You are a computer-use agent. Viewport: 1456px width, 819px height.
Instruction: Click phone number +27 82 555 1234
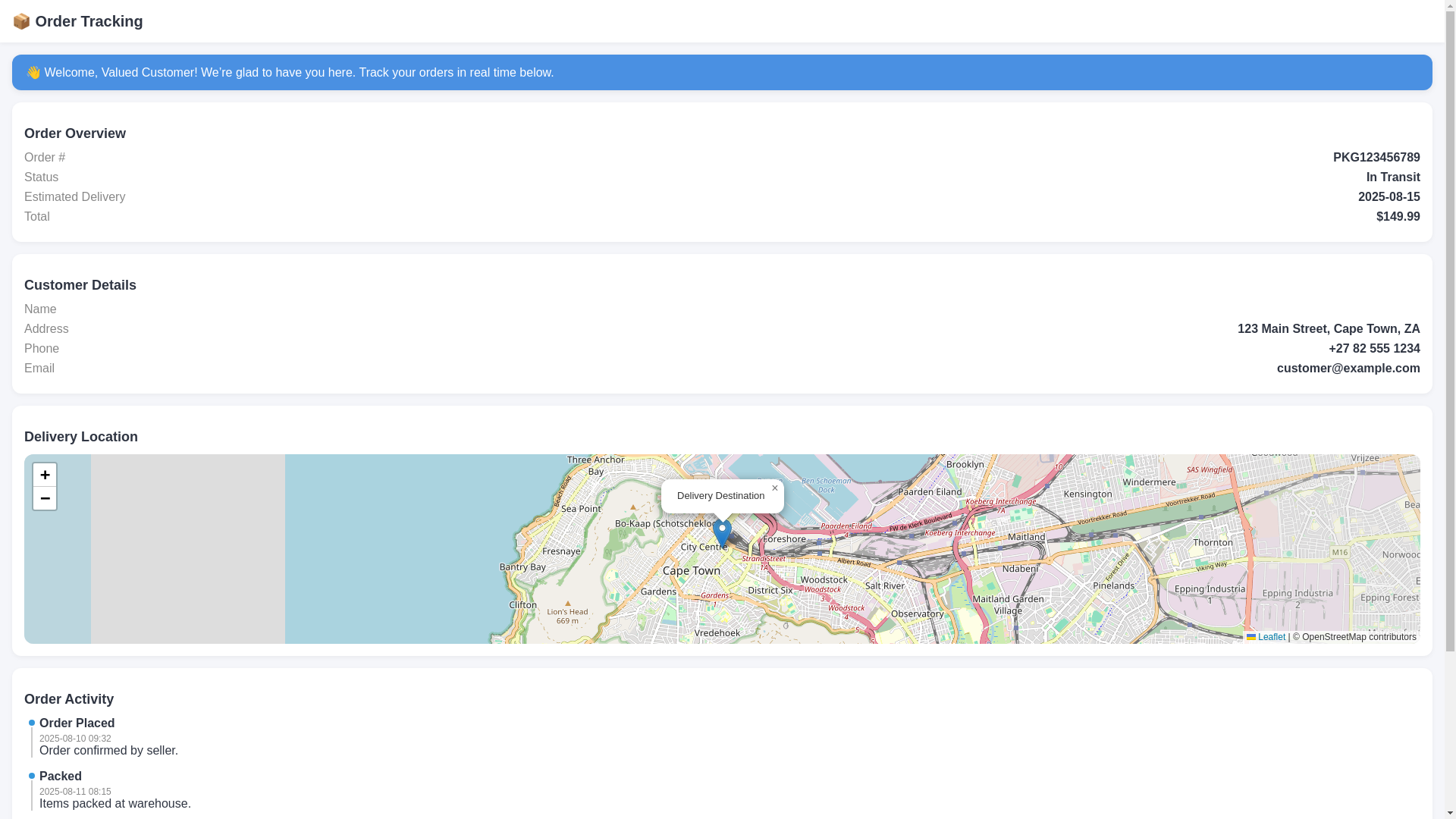click(x=1374, y=349)
